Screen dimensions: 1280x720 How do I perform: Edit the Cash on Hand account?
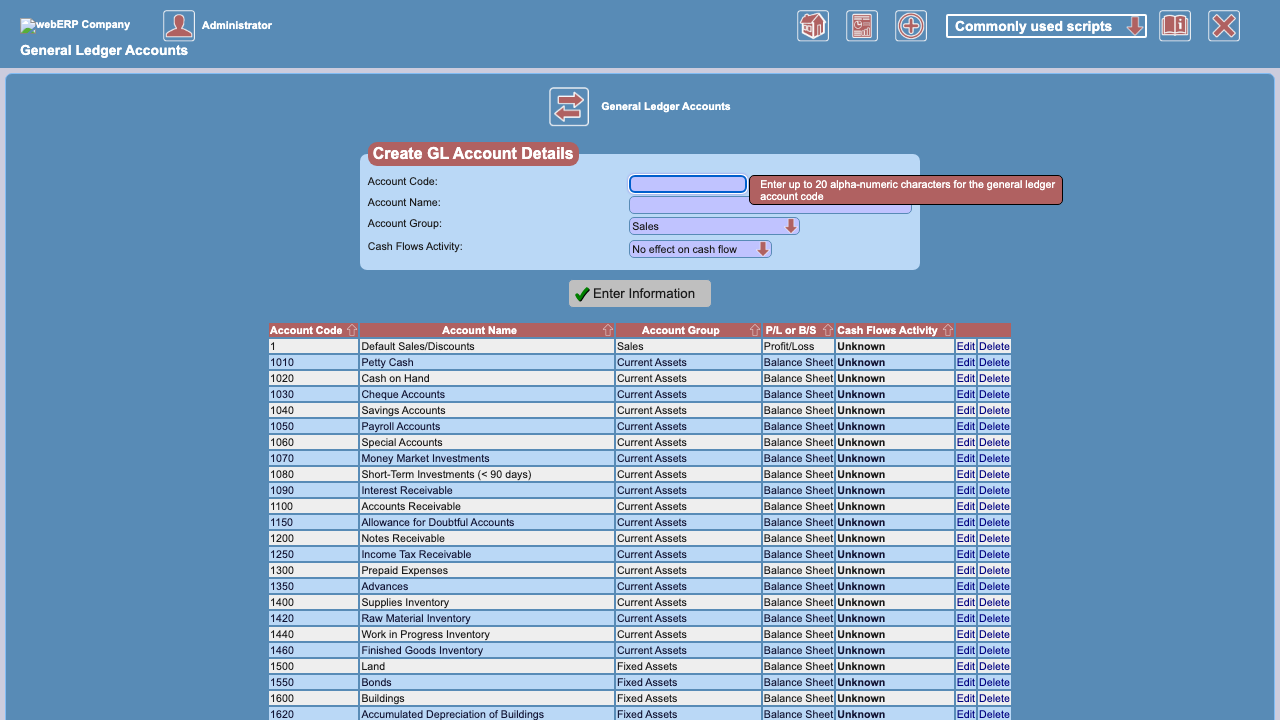(965, 378)
